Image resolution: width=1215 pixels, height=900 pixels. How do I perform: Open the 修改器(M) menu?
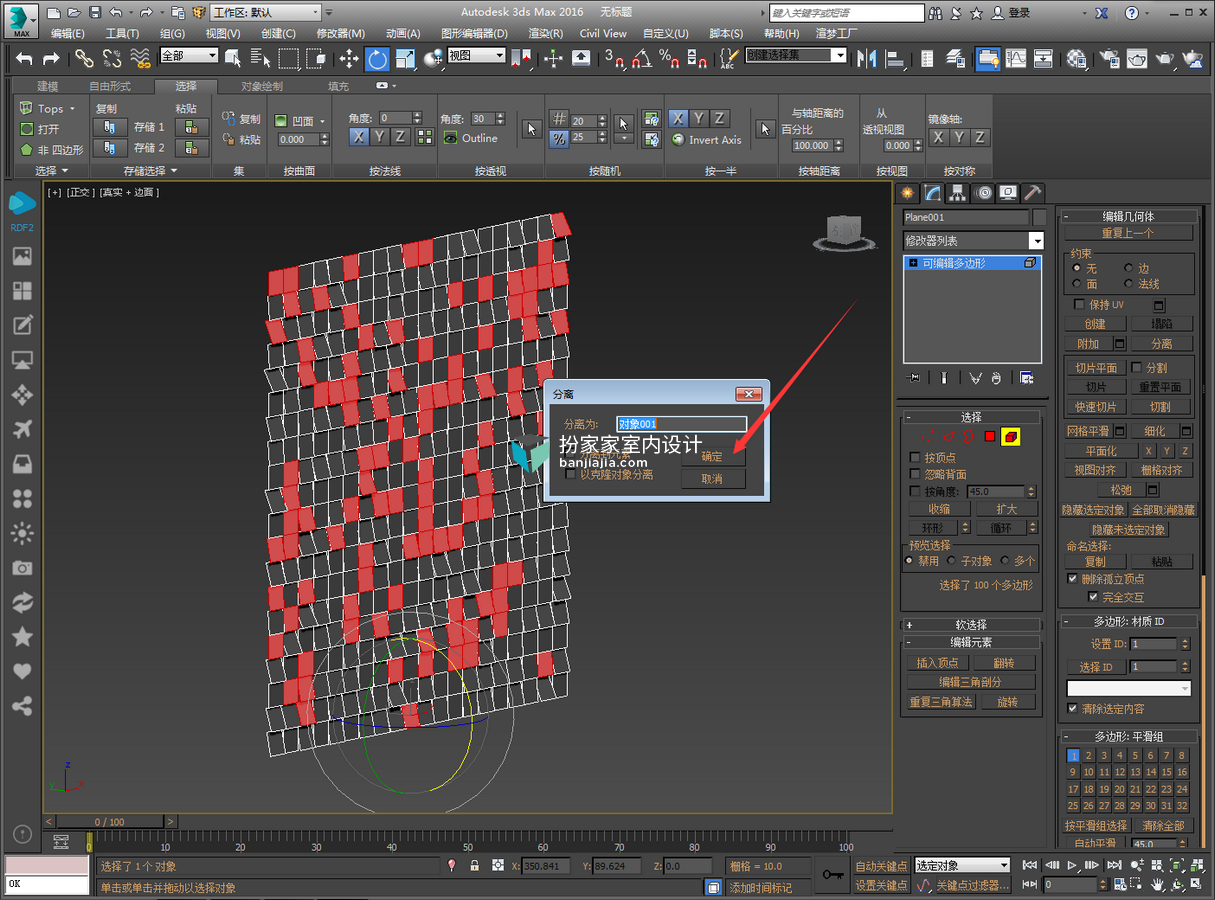point(341,33)
